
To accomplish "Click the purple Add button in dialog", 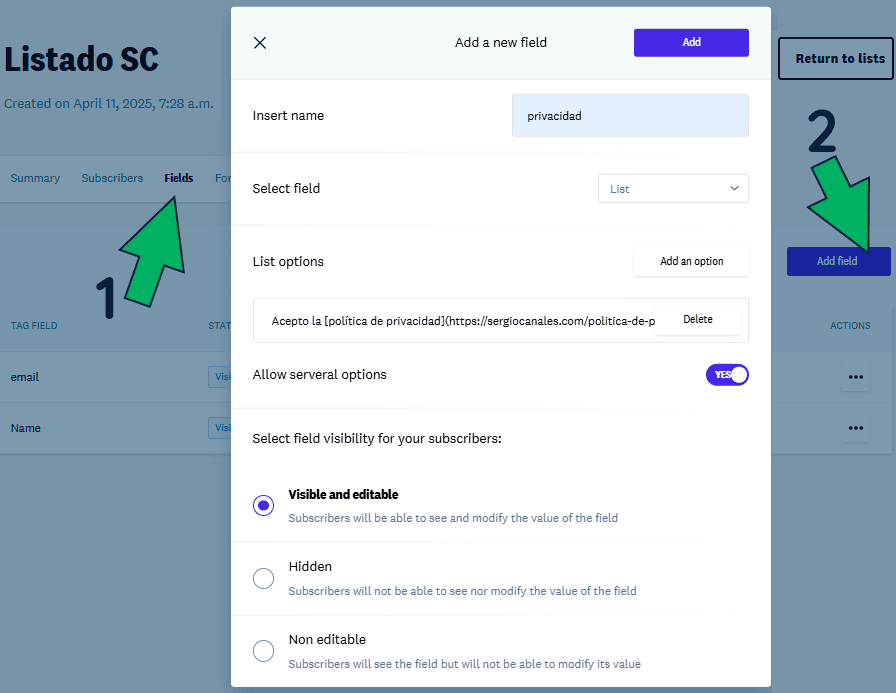I will click(x=691, y=43).
